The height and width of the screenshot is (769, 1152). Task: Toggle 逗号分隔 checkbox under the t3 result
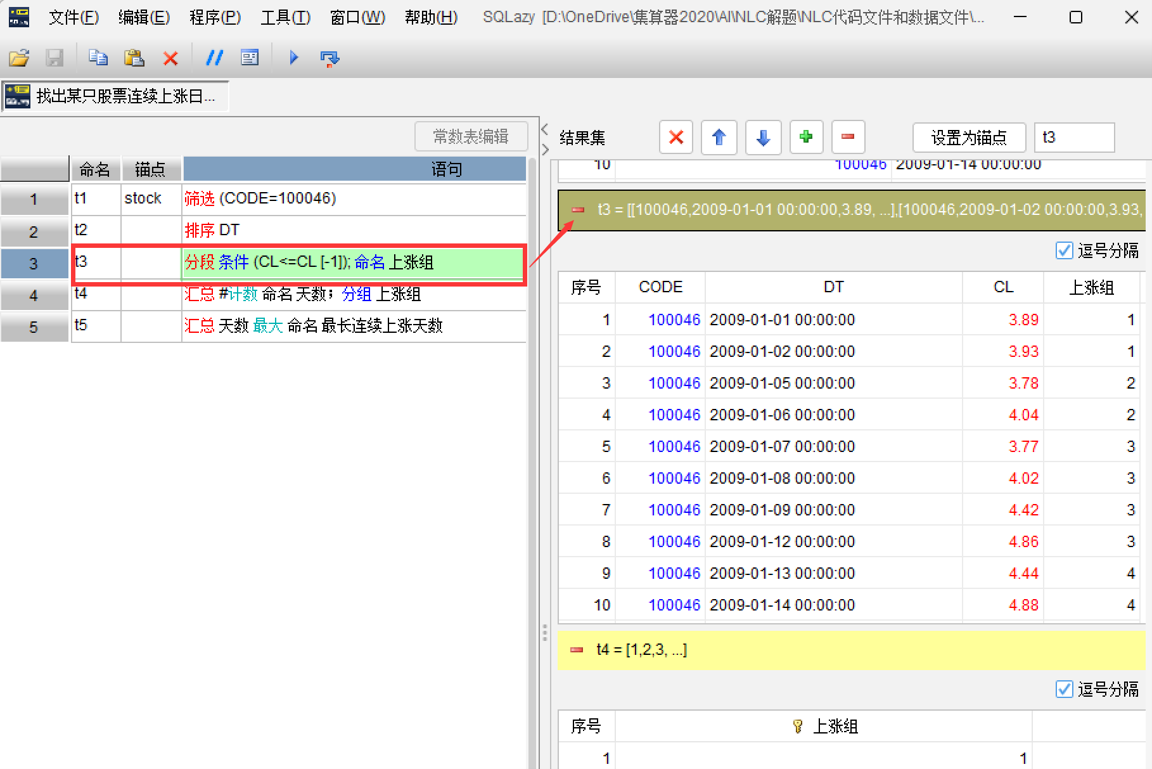pos(1064,250)
